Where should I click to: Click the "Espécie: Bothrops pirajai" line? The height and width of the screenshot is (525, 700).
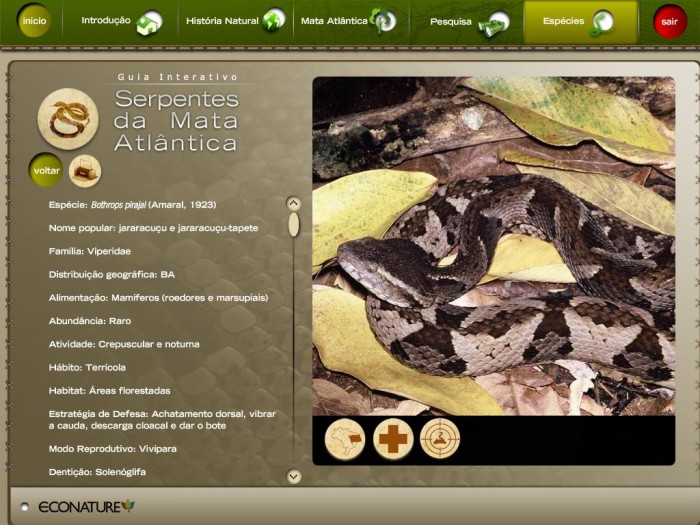133,205
